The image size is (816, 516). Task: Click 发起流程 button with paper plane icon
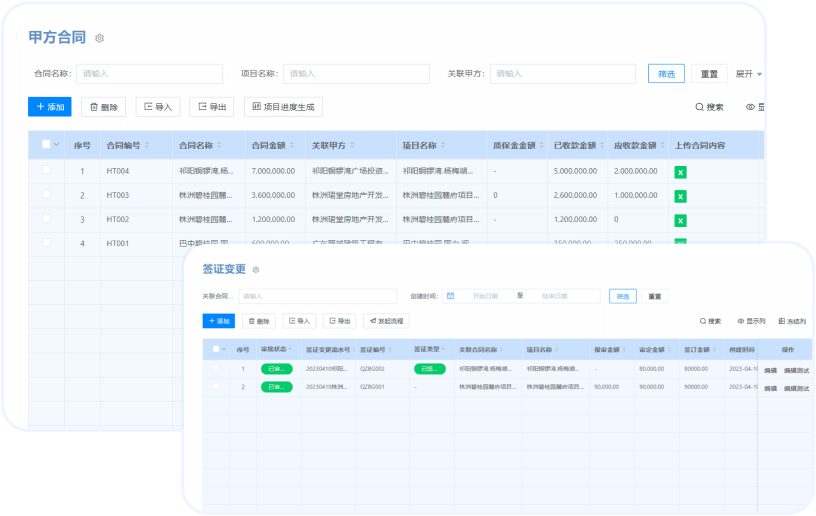pos(386,321)
